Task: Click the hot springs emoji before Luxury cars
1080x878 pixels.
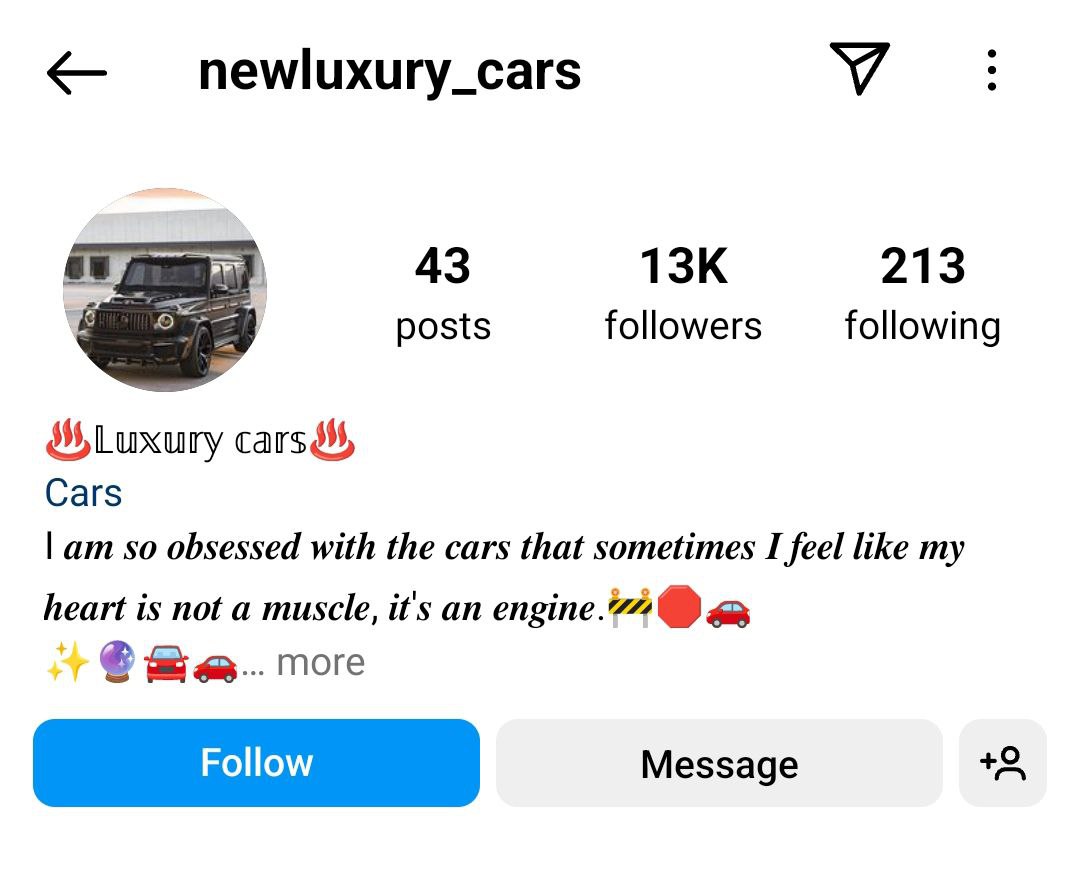Action: click(68, 439)
